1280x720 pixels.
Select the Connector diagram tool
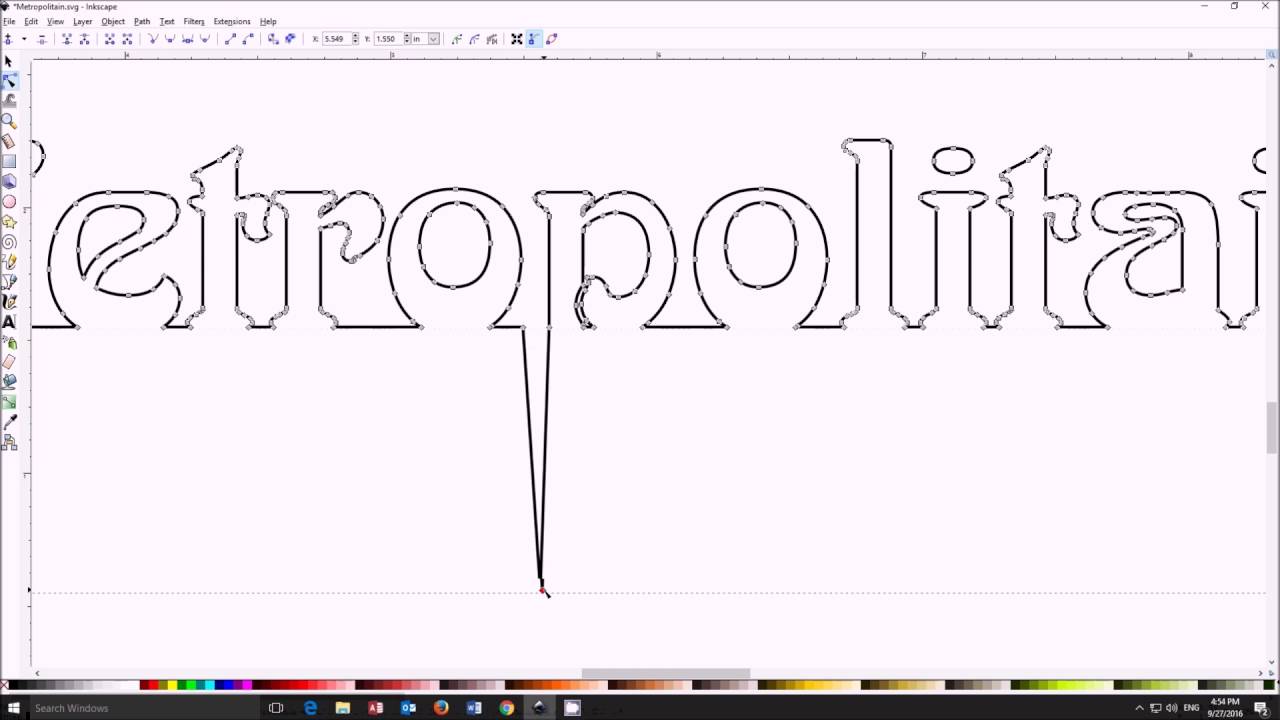(9, 442)
